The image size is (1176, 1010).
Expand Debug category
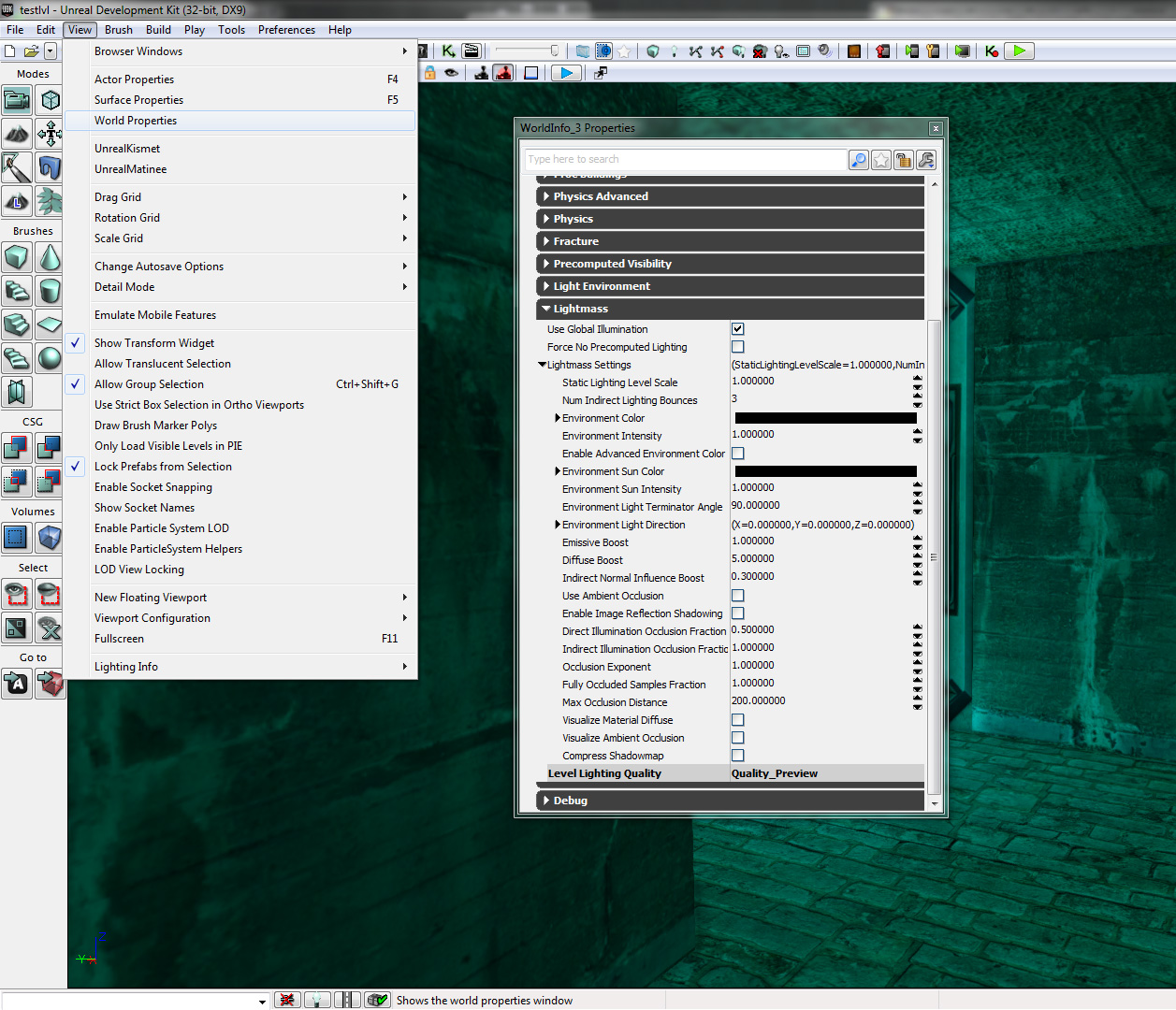[x=730, y=801]
